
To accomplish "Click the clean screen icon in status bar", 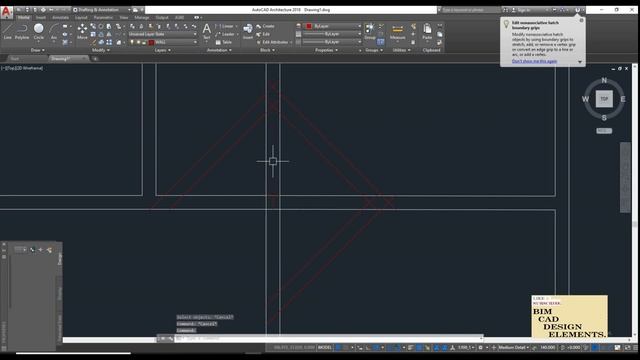I will pos(627,348).
